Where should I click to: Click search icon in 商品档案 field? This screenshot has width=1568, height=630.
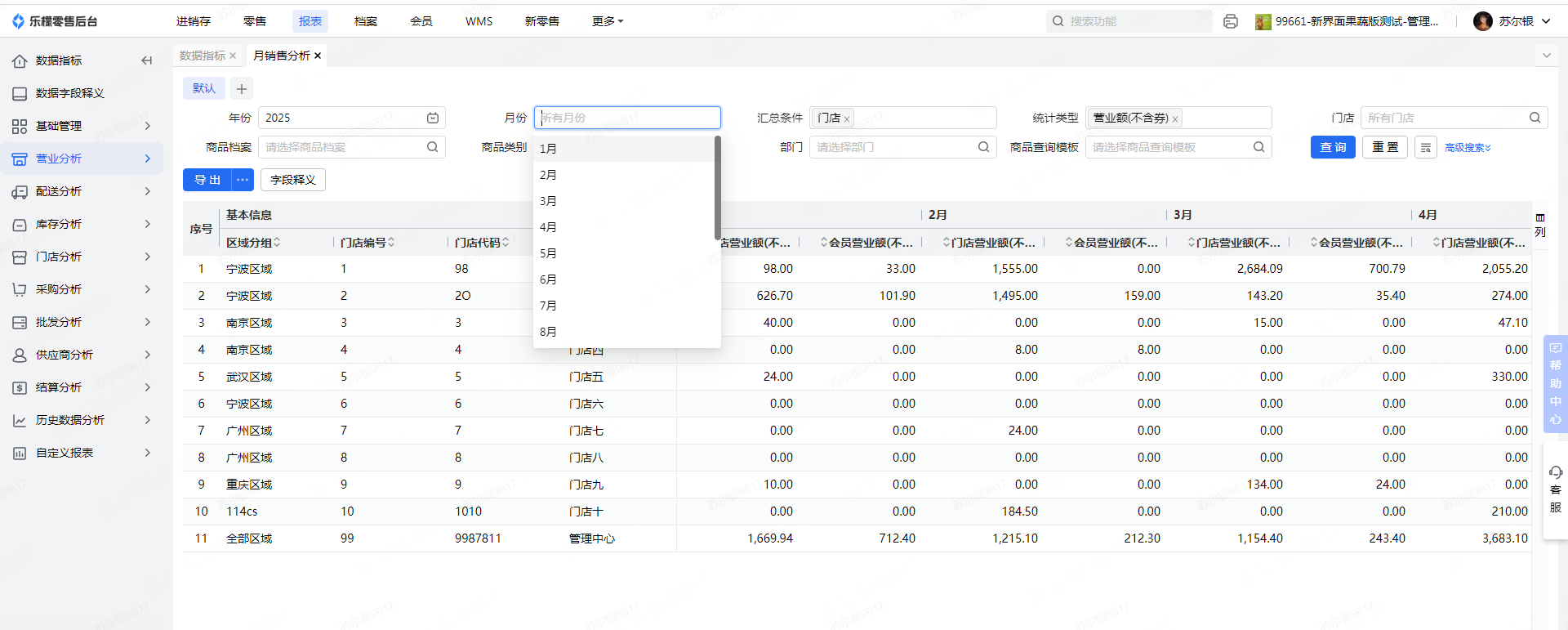click(433, 147)
